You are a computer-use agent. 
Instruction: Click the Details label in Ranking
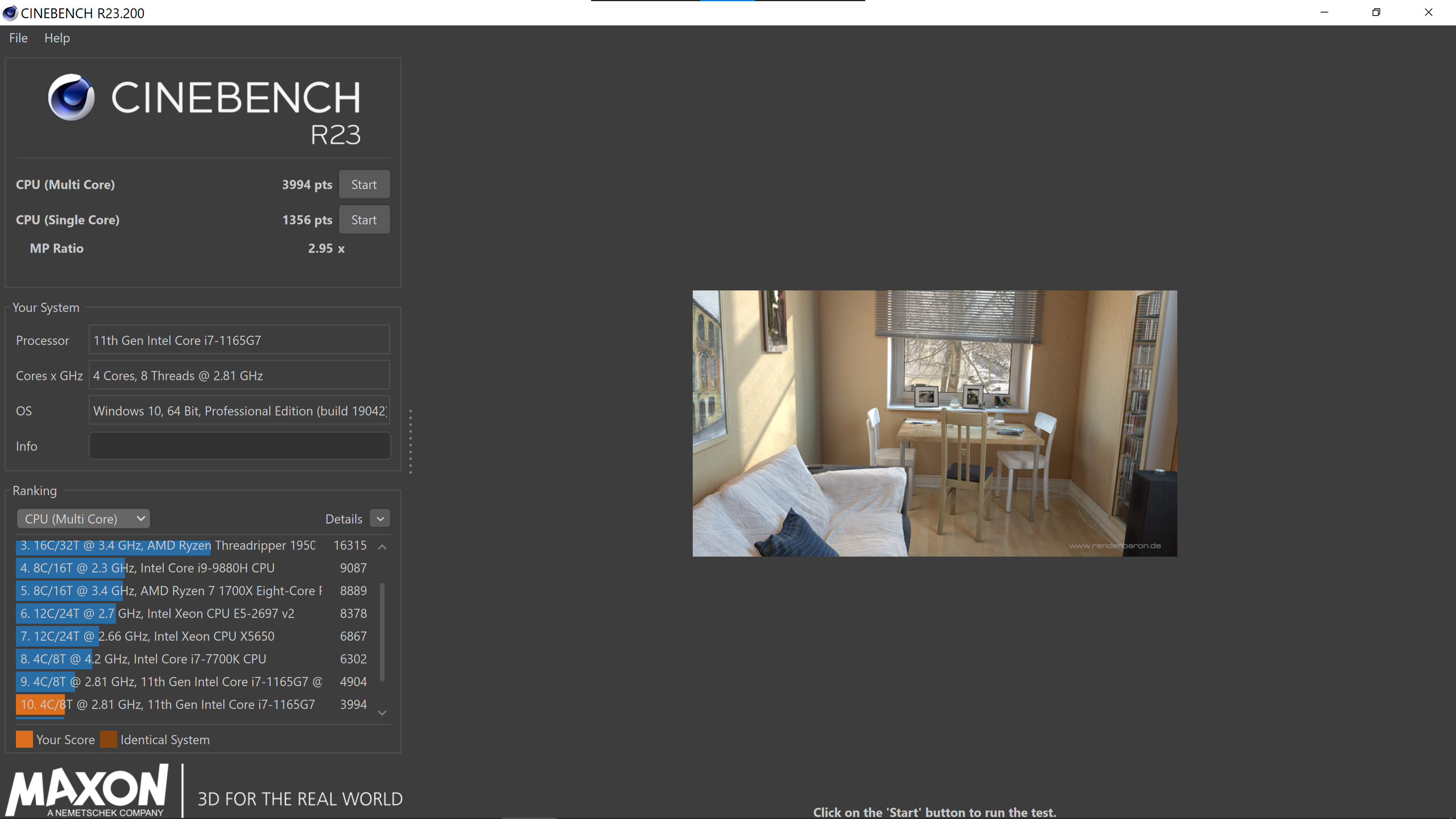(x=344, y=519)
